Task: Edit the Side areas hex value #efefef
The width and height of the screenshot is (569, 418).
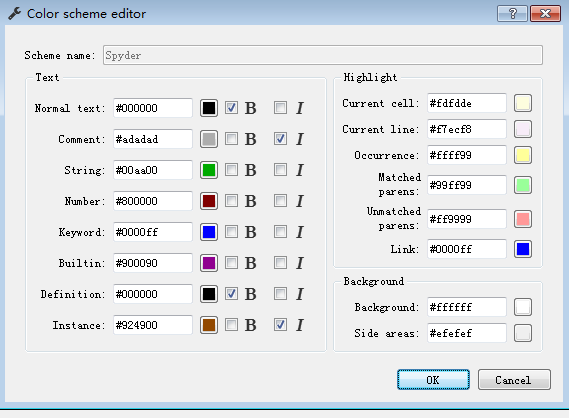Action: 467,333
